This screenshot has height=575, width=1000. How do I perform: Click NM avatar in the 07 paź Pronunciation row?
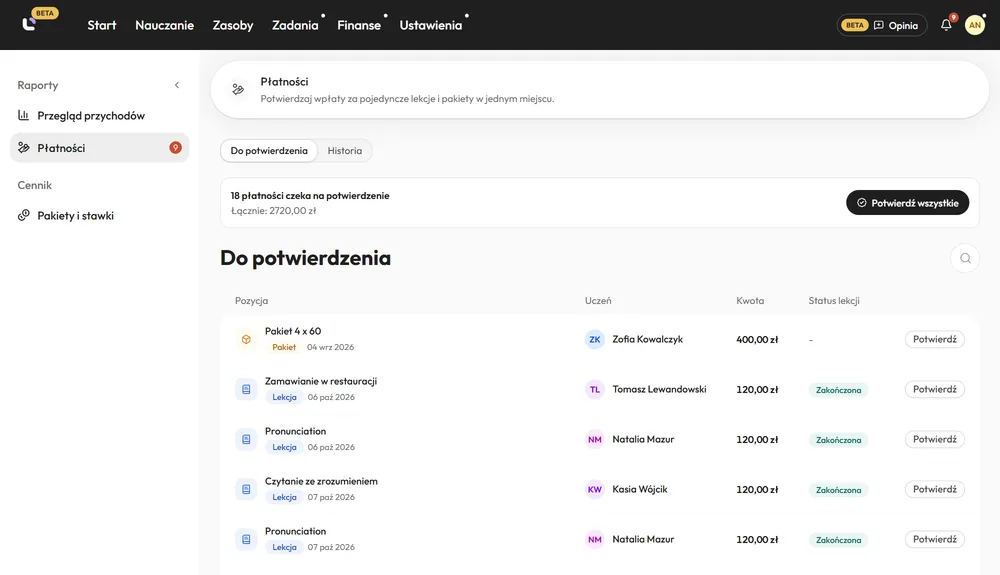[594, 539]
